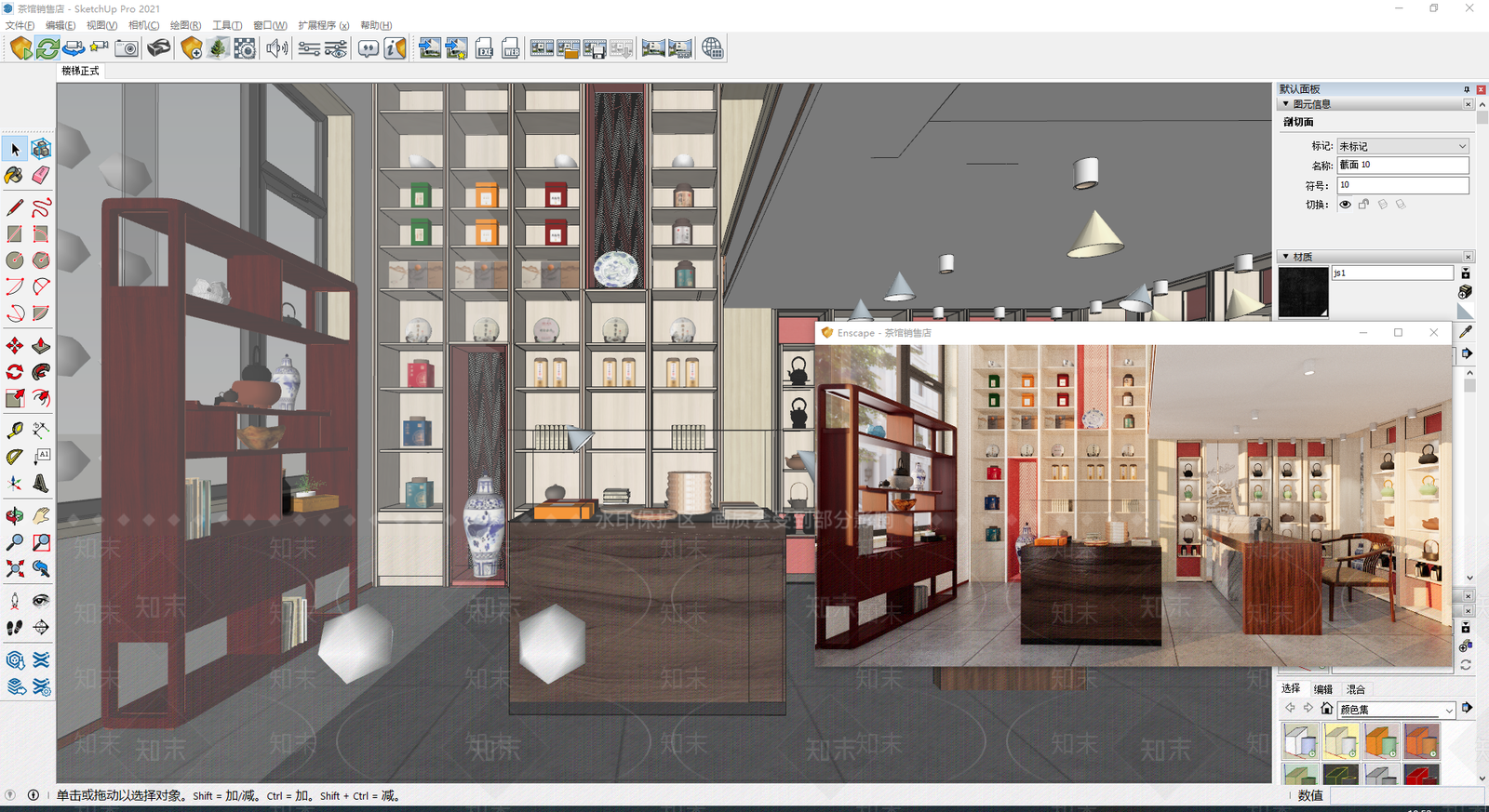
Task: Export Enscape web standalone WEB icon
Action: [x=510, y=48]
